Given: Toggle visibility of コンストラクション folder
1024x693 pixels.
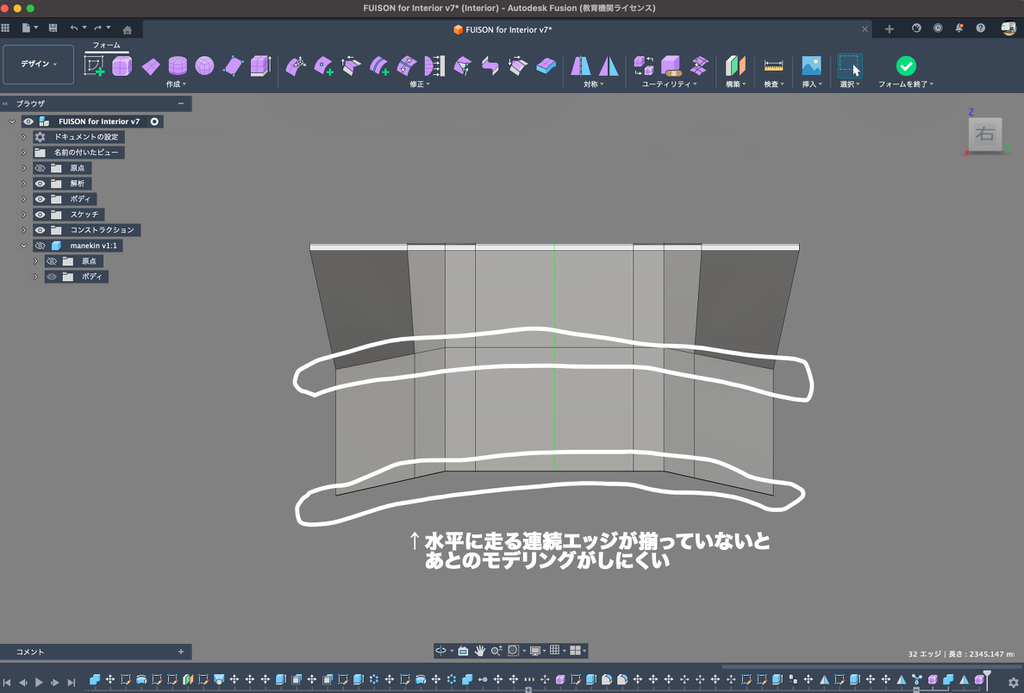Looking at the screenshot, I should 41,230.
